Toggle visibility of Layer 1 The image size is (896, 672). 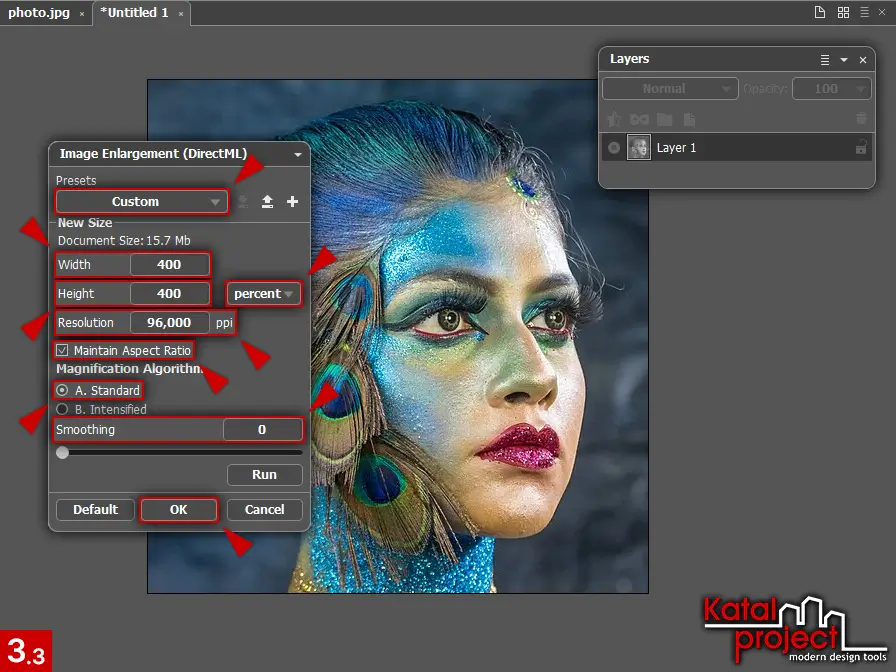pyautogui.click(x=613, y=148)
